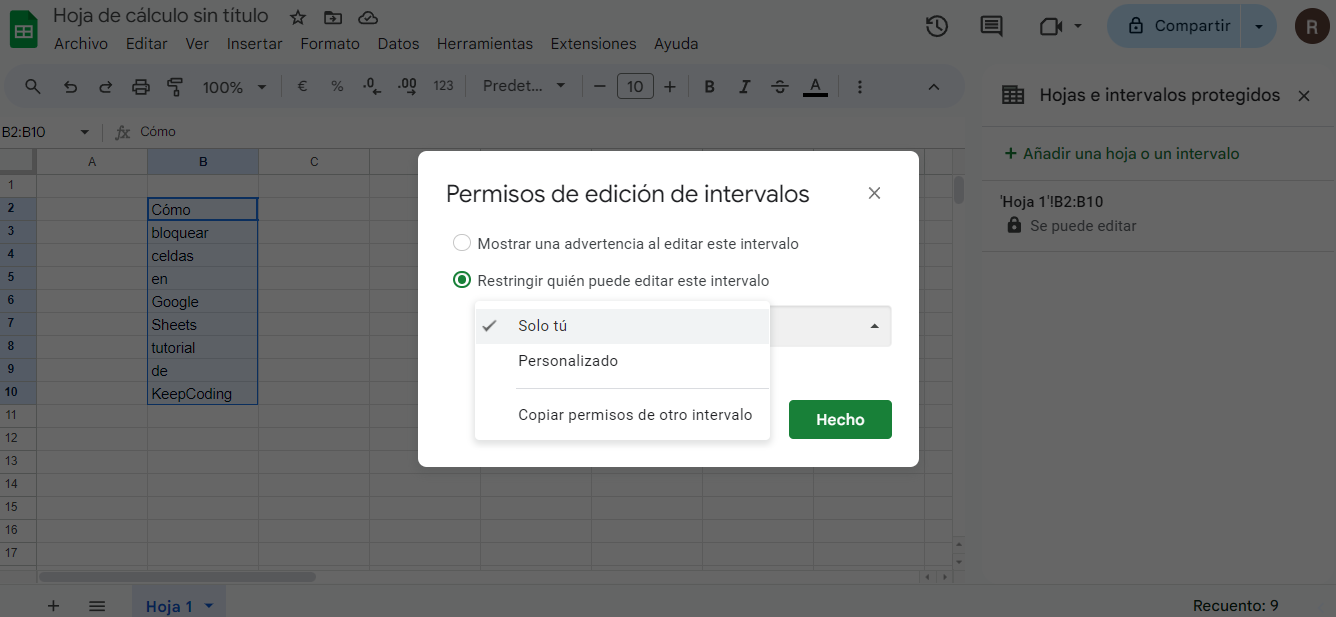Image resolution: width=1336 pixels, height=617 pixels.
Task: Select the show warning radio option
Action: (x=461, y=243)
